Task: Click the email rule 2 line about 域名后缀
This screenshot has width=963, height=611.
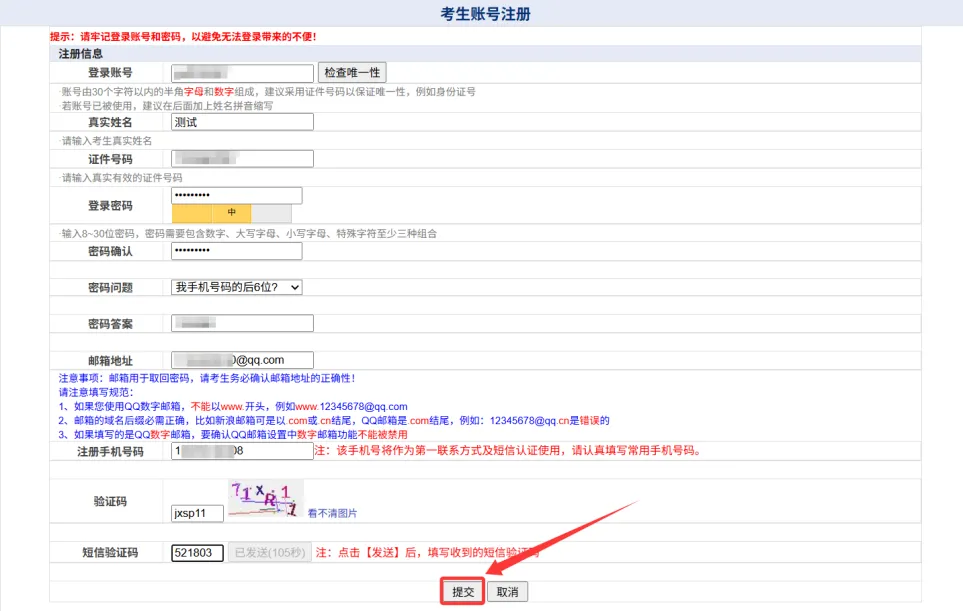Action: tap(334, 421)
